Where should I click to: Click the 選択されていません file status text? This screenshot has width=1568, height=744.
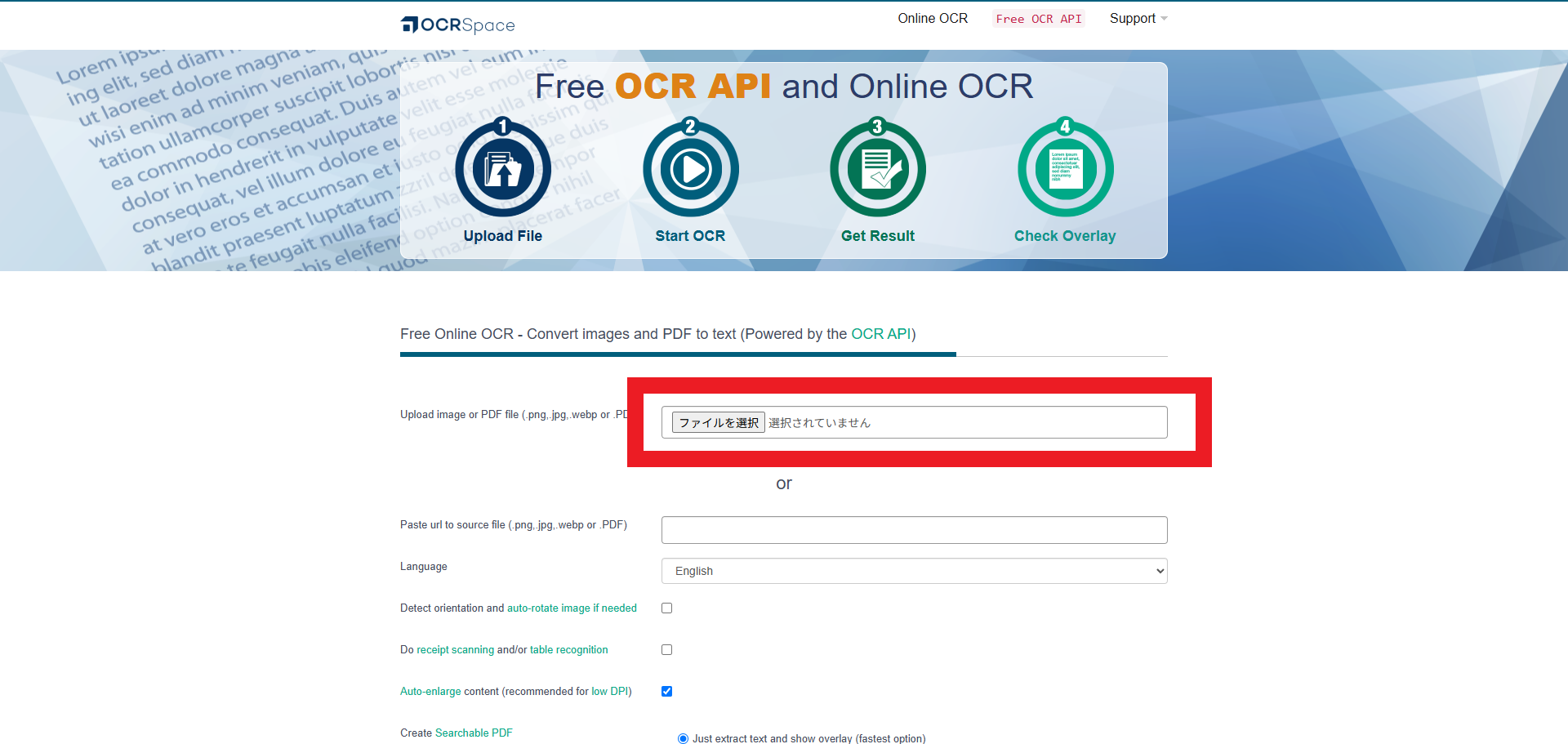(x=819, y=422)
